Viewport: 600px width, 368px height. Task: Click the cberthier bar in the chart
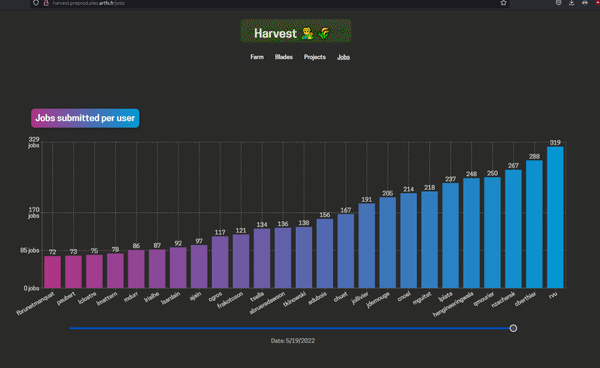click(x=534, y=224)
